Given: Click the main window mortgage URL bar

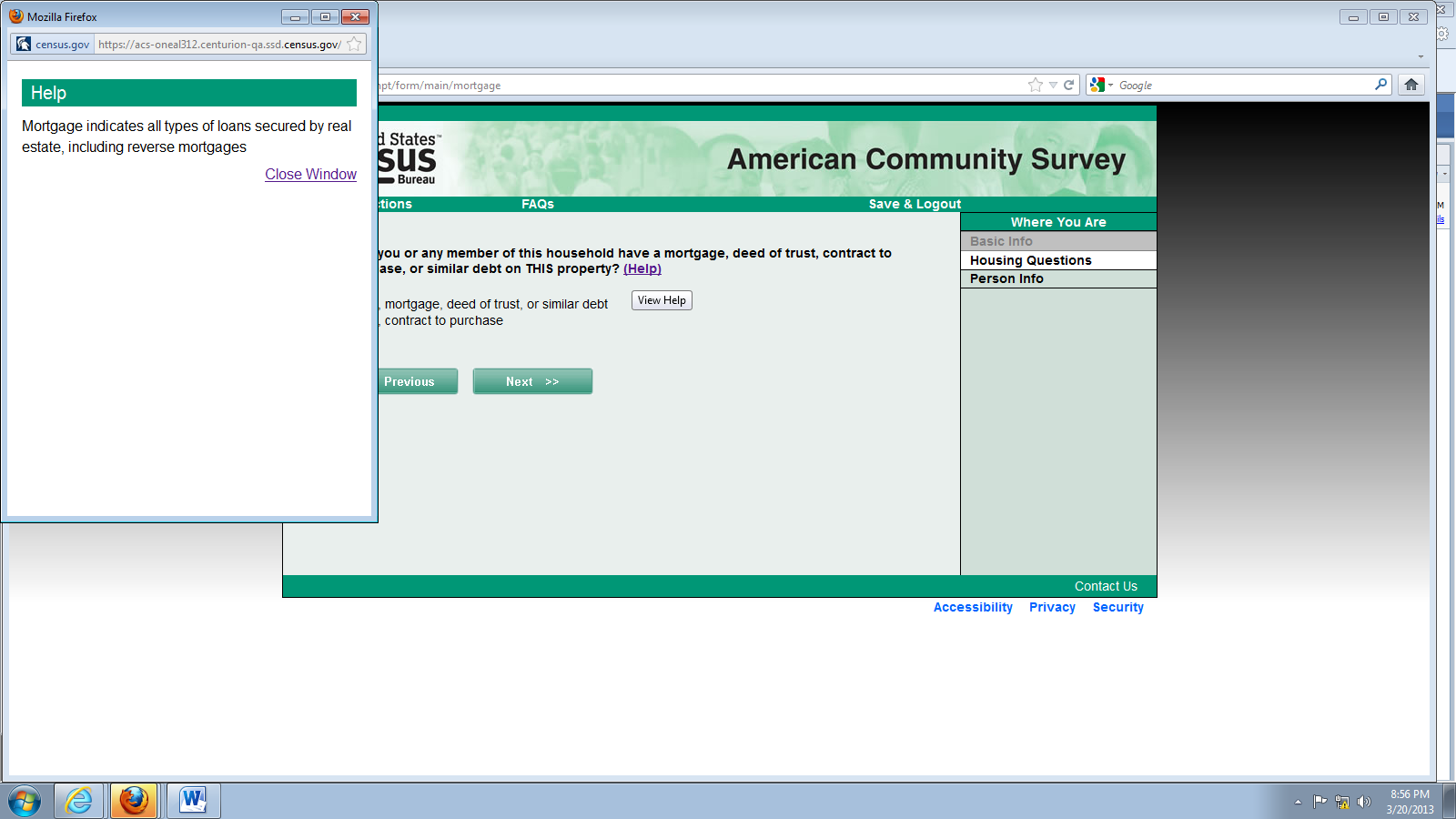Looking at the screenshot, I should click(702, 85).
